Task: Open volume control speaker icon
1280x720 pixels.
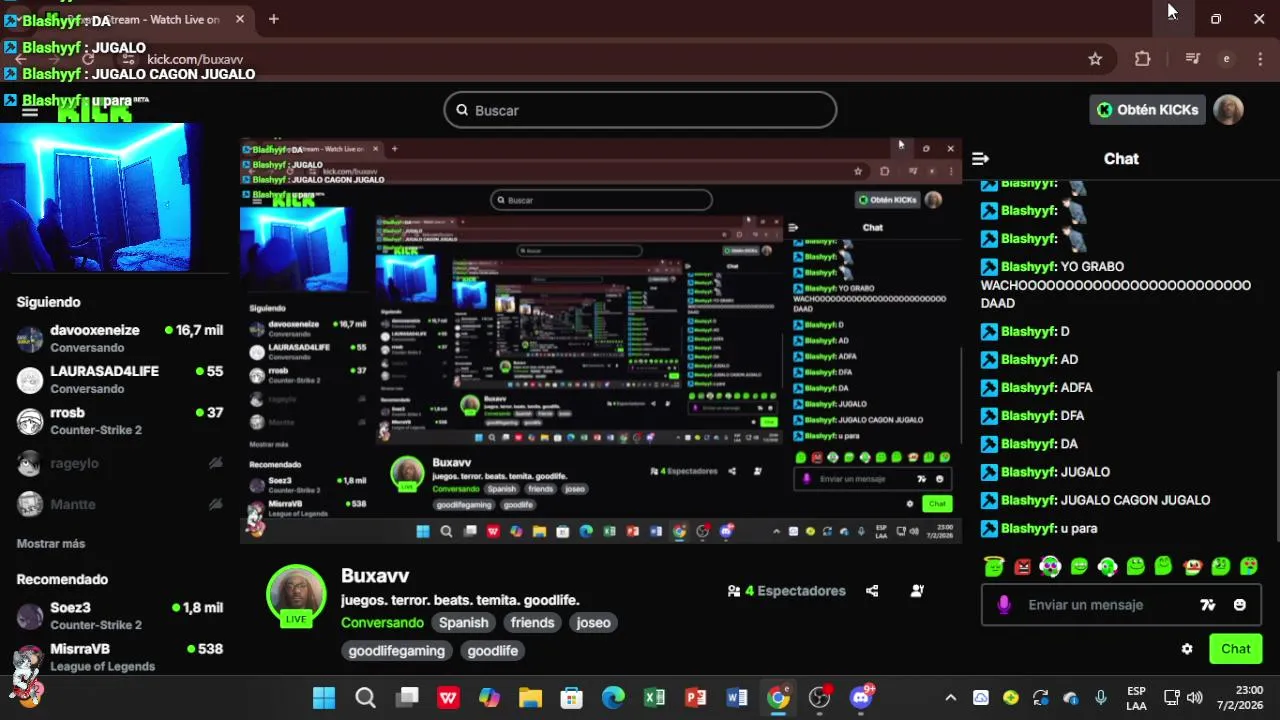Action: (1194, 698)
